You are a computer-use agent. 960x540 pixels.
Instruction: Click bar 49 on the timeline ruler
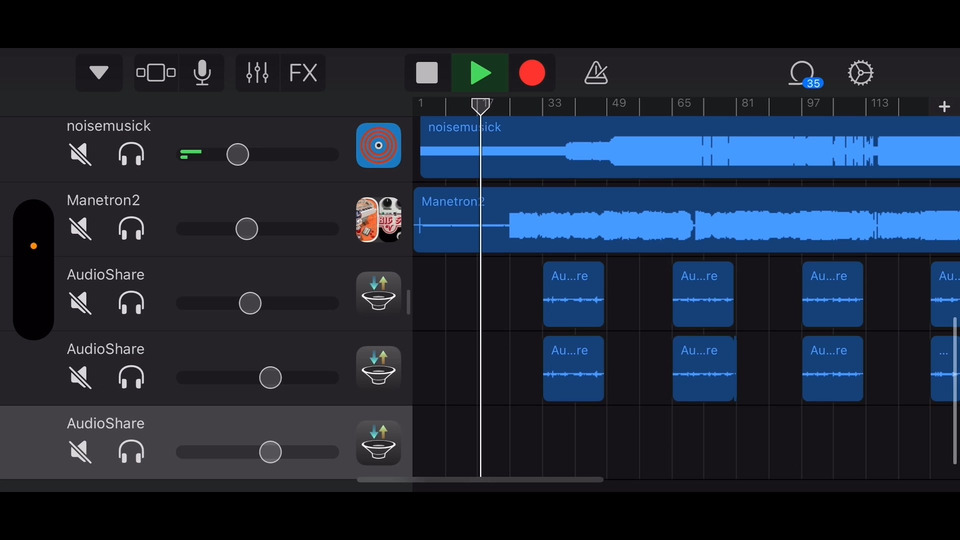[x=619, y=103]
